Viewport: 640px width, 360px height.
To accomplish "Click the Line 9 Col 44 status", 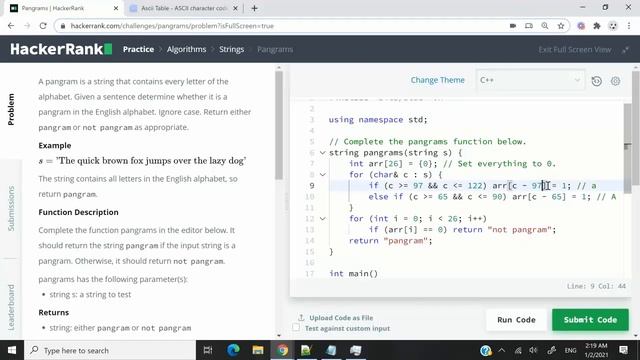I will pyautogui.click(x=596, y=286).
